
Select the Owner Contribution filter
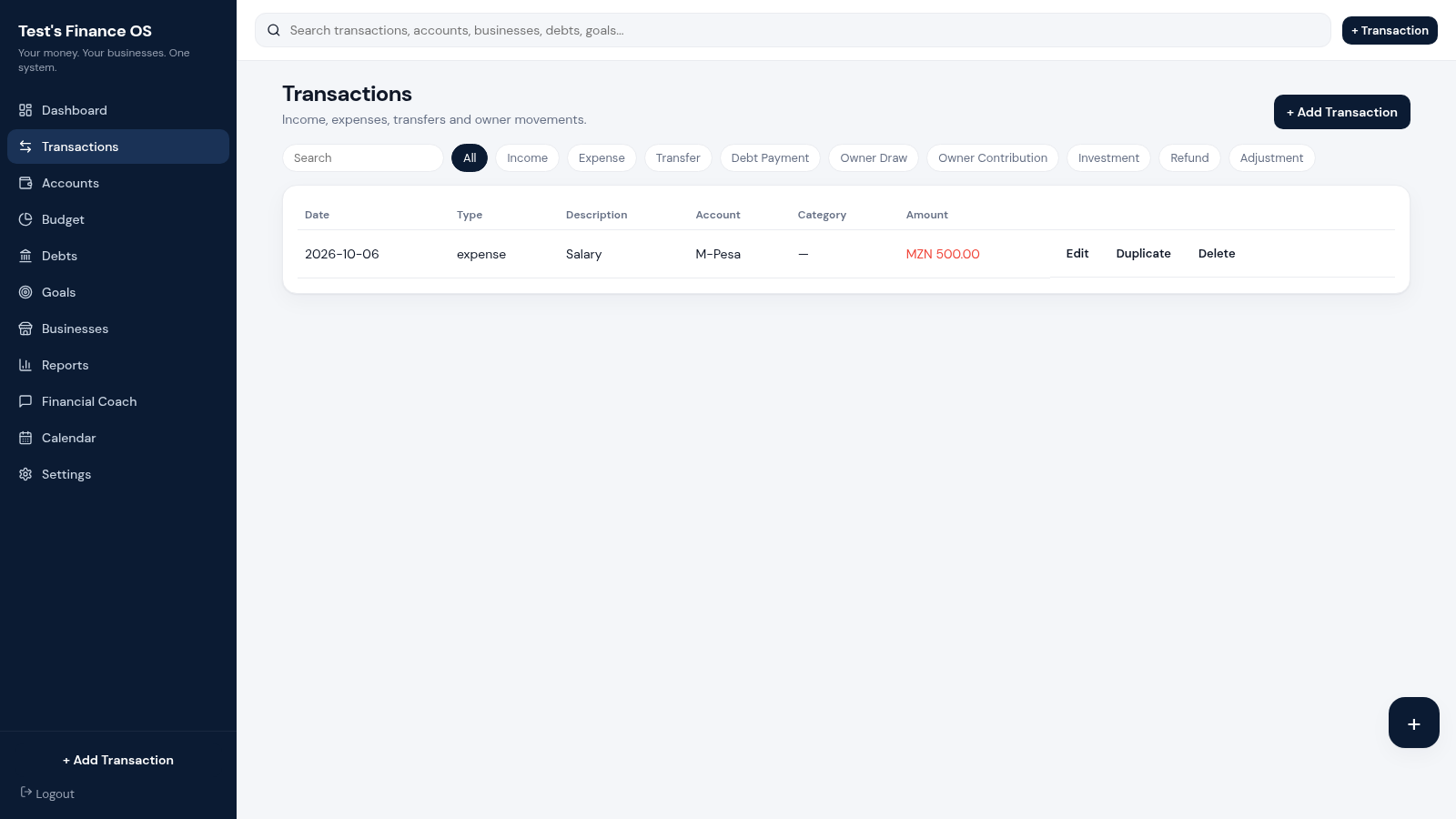coord(993,157)
